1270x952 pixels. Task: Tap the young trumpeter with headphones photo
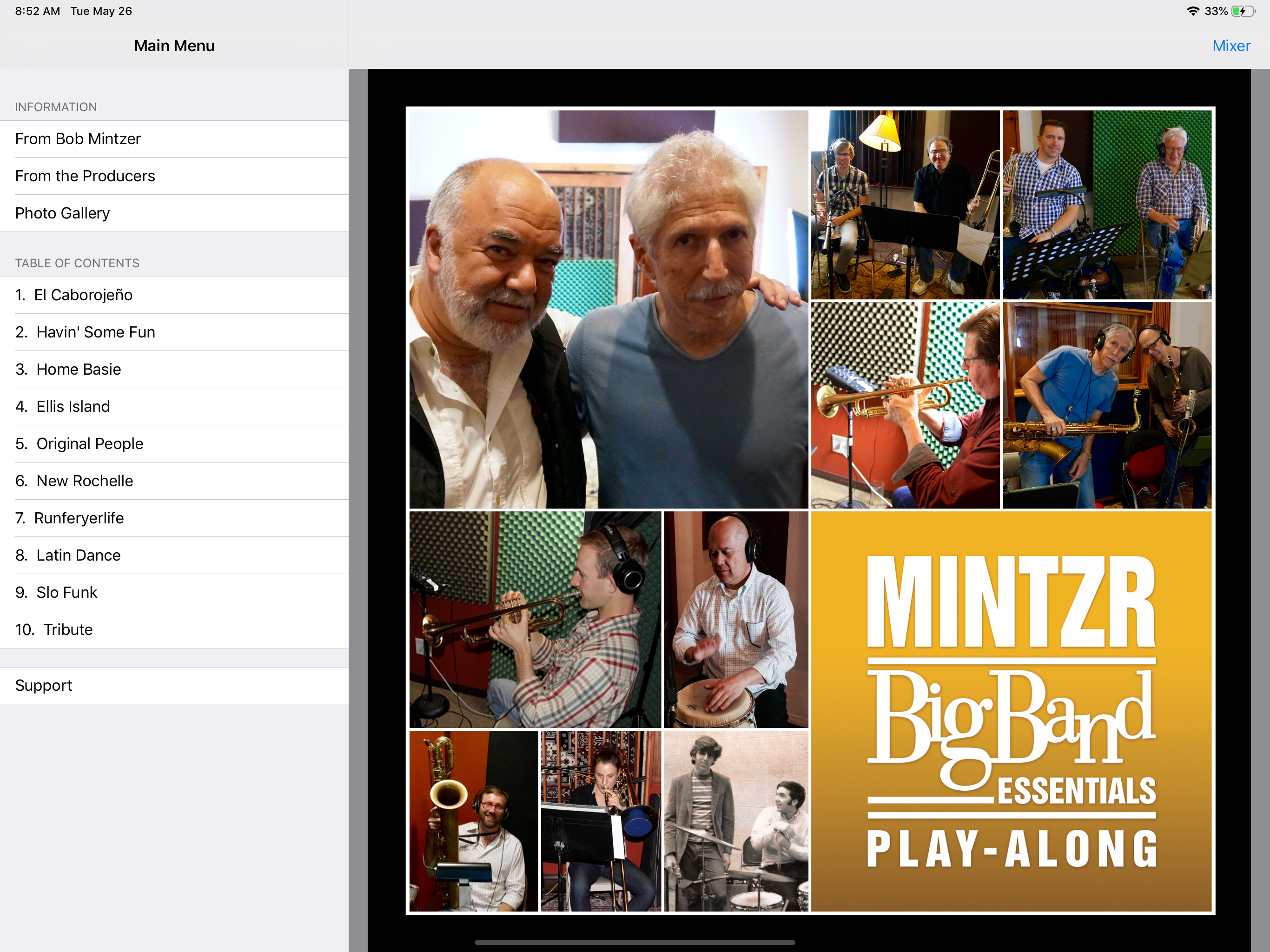[535, 620]
